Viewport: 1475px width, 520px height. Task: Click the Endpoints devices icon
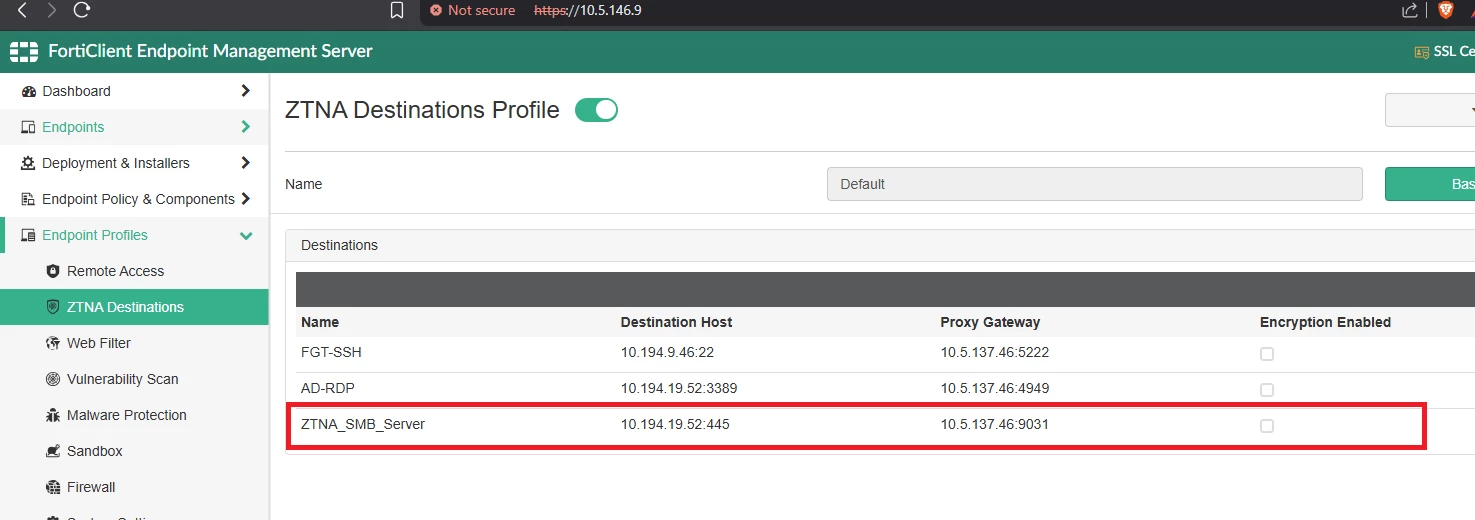point(29,127)
